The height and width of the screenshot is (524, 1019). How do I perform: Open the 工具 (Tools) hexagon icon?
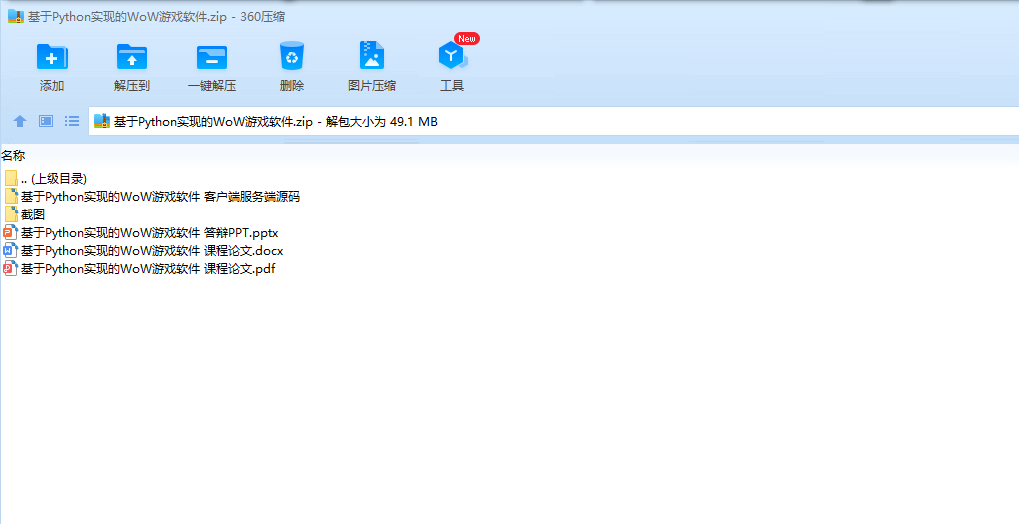pyautogui.click(x=452, y=56)
